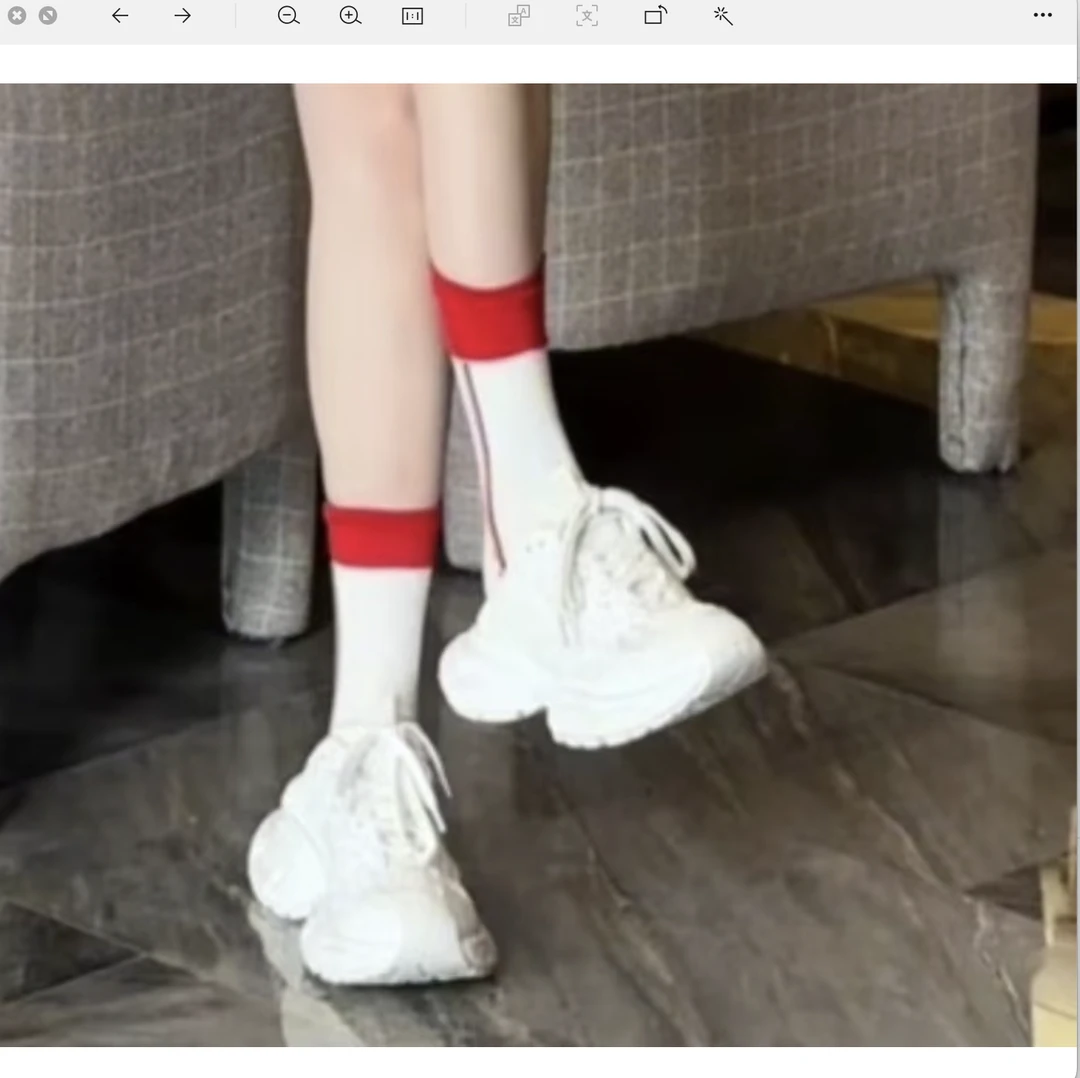Zoom in with the plus magnifier

coord(350,16)
